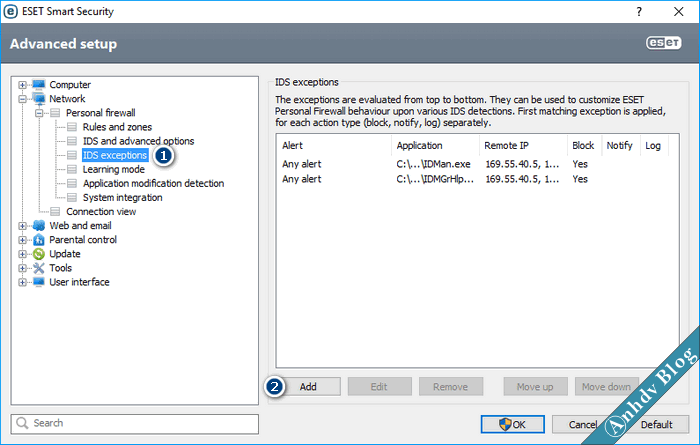Click the Computer monitor icon in tree

click(x=39, y=84)
